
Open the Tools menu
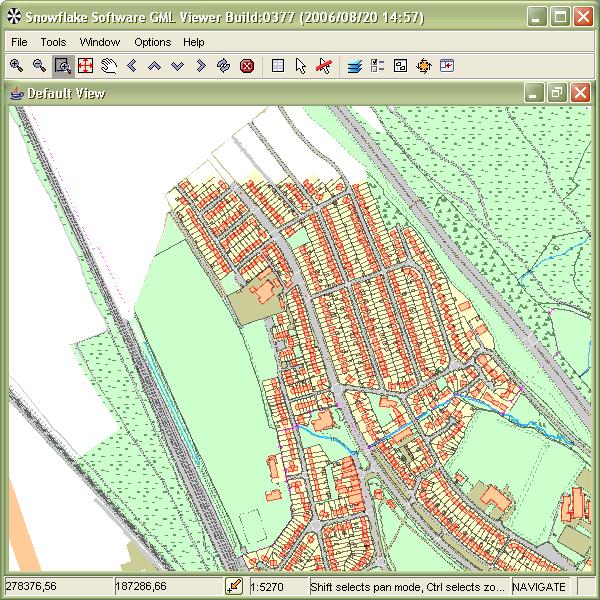coord(53,42)
